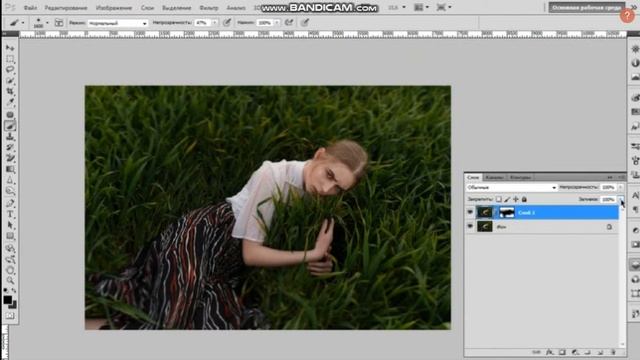Toggle lock position
This screenshot has height=360, width=640.
pos(516,199)
